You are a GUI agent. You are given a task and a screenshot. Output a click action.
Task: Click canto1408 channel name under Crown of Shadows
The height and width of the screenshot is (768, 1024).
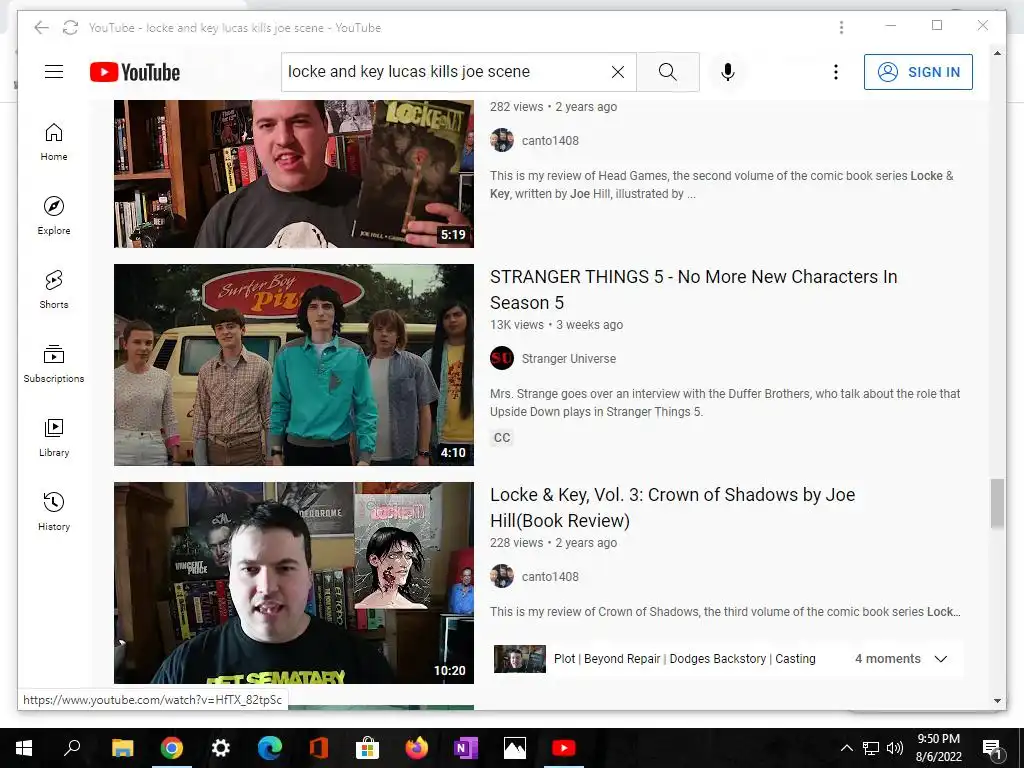[550, 577]
